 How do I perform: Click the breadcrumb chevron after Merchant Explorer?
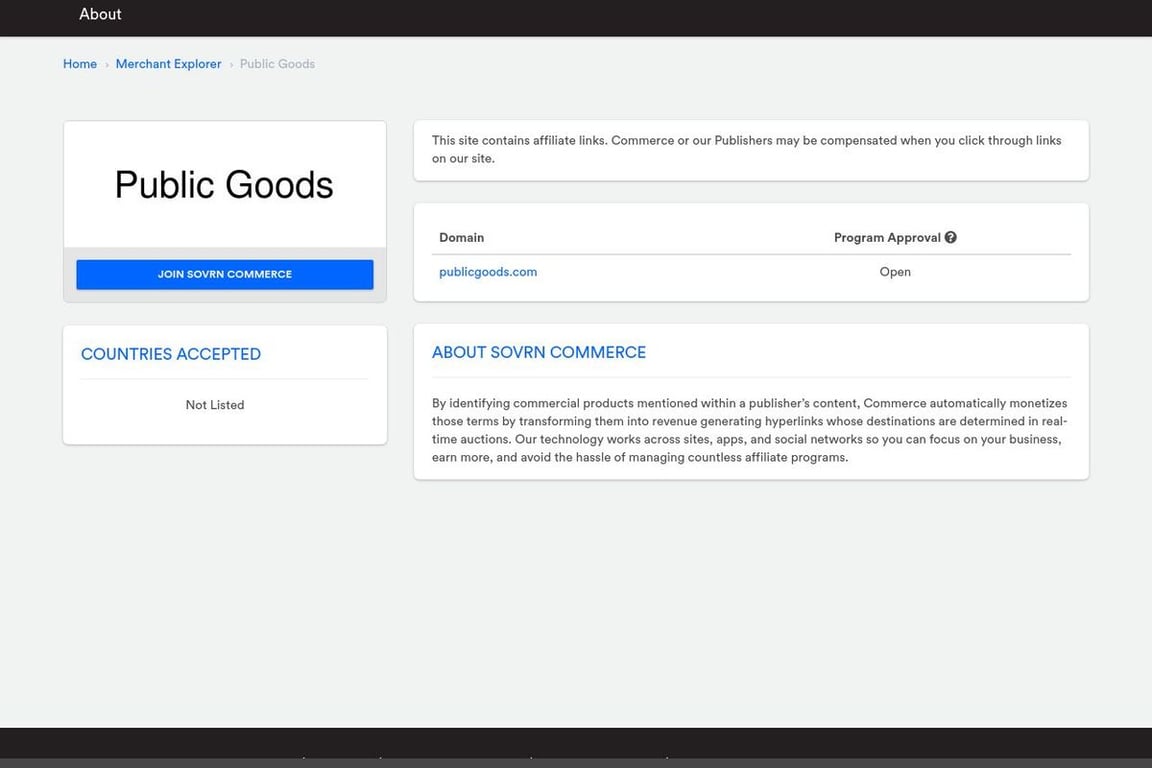point(231,65)
